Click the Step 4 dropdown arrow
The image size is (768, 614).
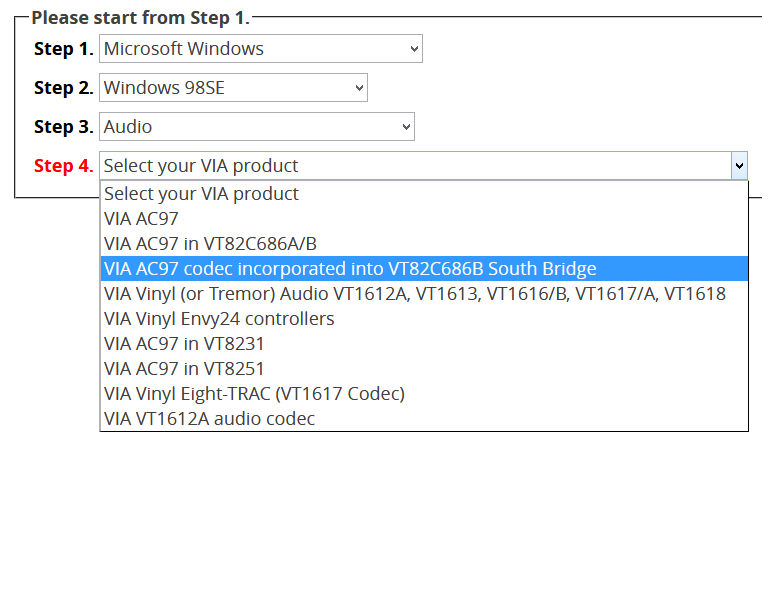pos(739,166)
